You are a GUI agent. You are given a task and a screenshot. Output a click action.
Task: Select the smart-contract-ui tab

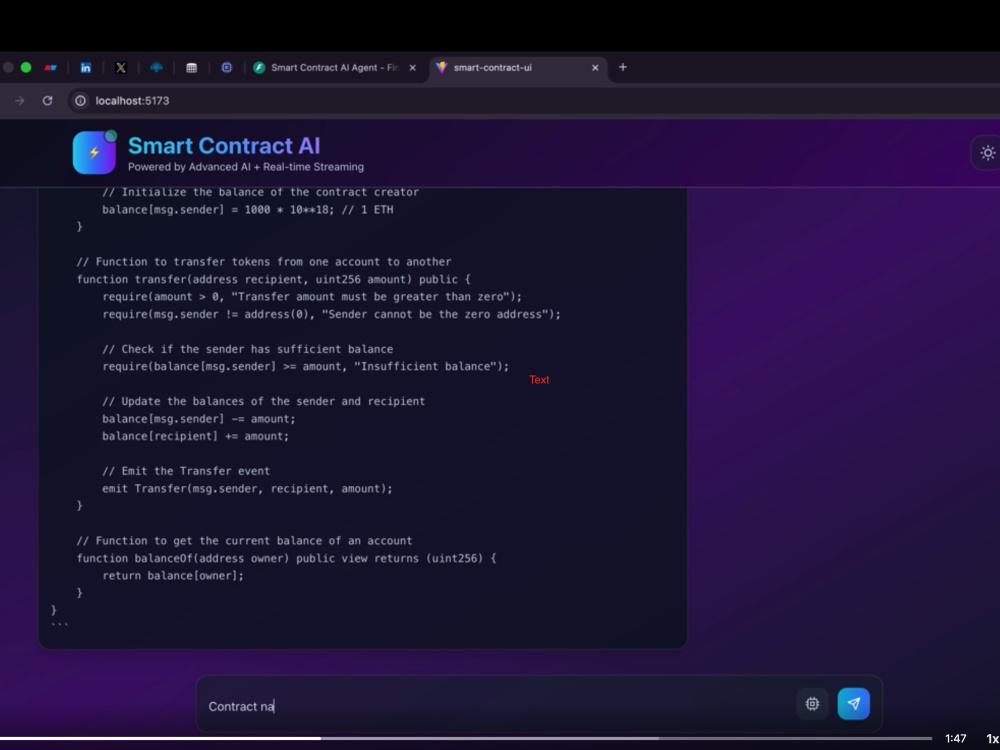click(x=517, y=68)
